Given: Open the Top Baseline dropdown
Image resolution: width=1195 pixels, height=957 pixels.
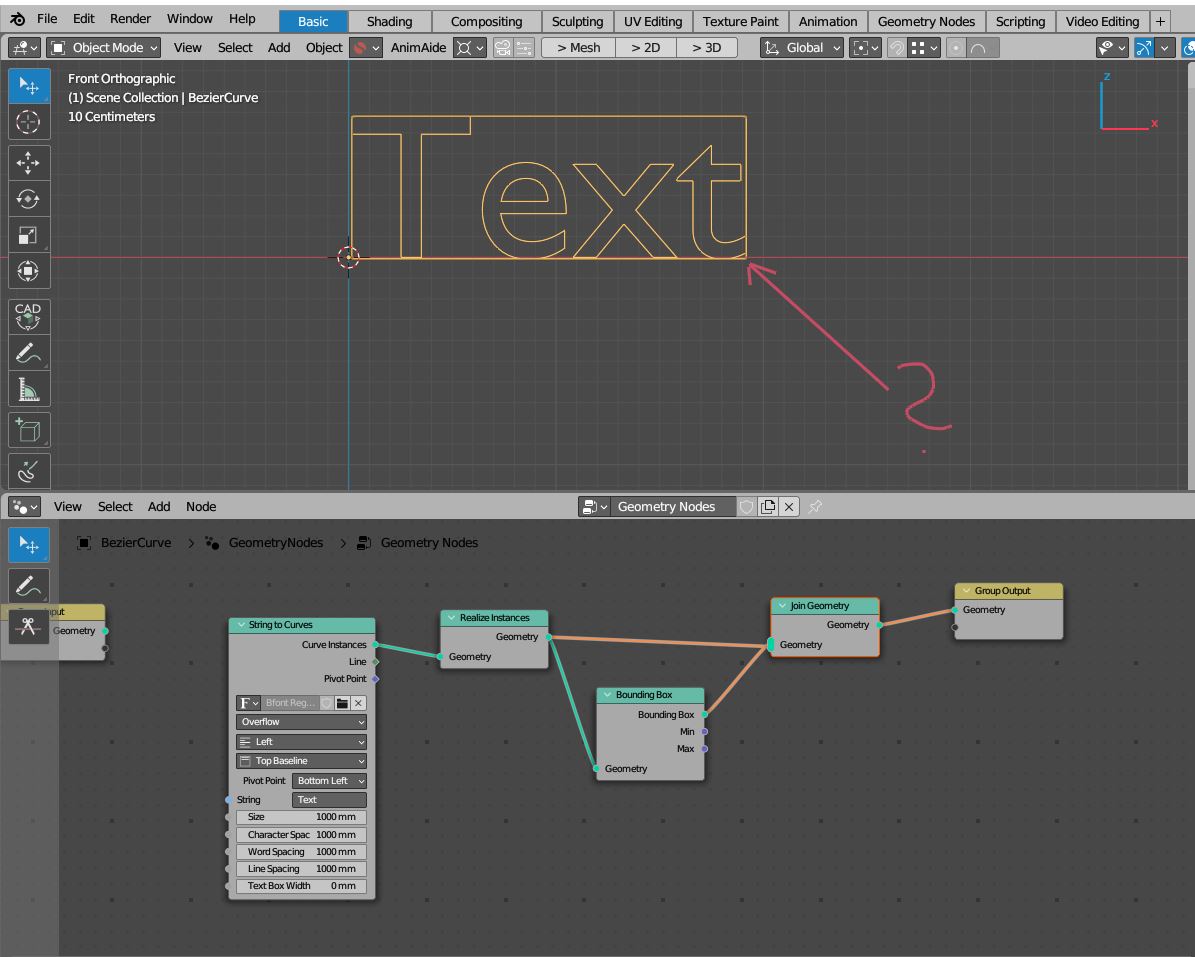Looking at the screenshot, I should (301, 760).
